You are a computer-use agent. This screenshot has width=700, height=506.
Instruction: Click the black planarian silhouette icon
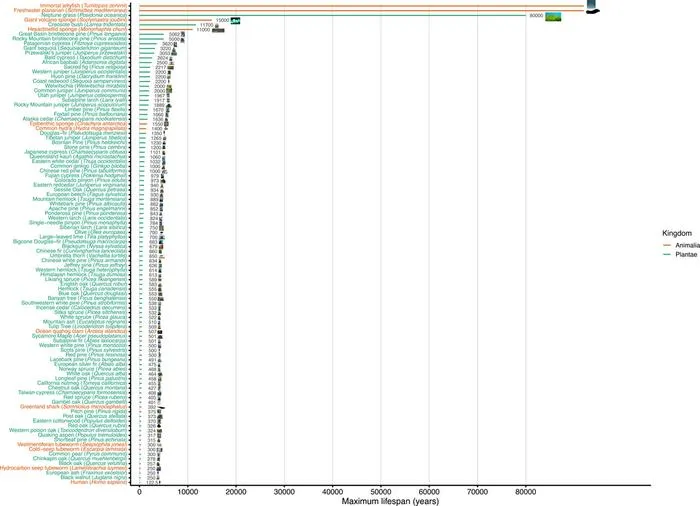click(592, 12)
